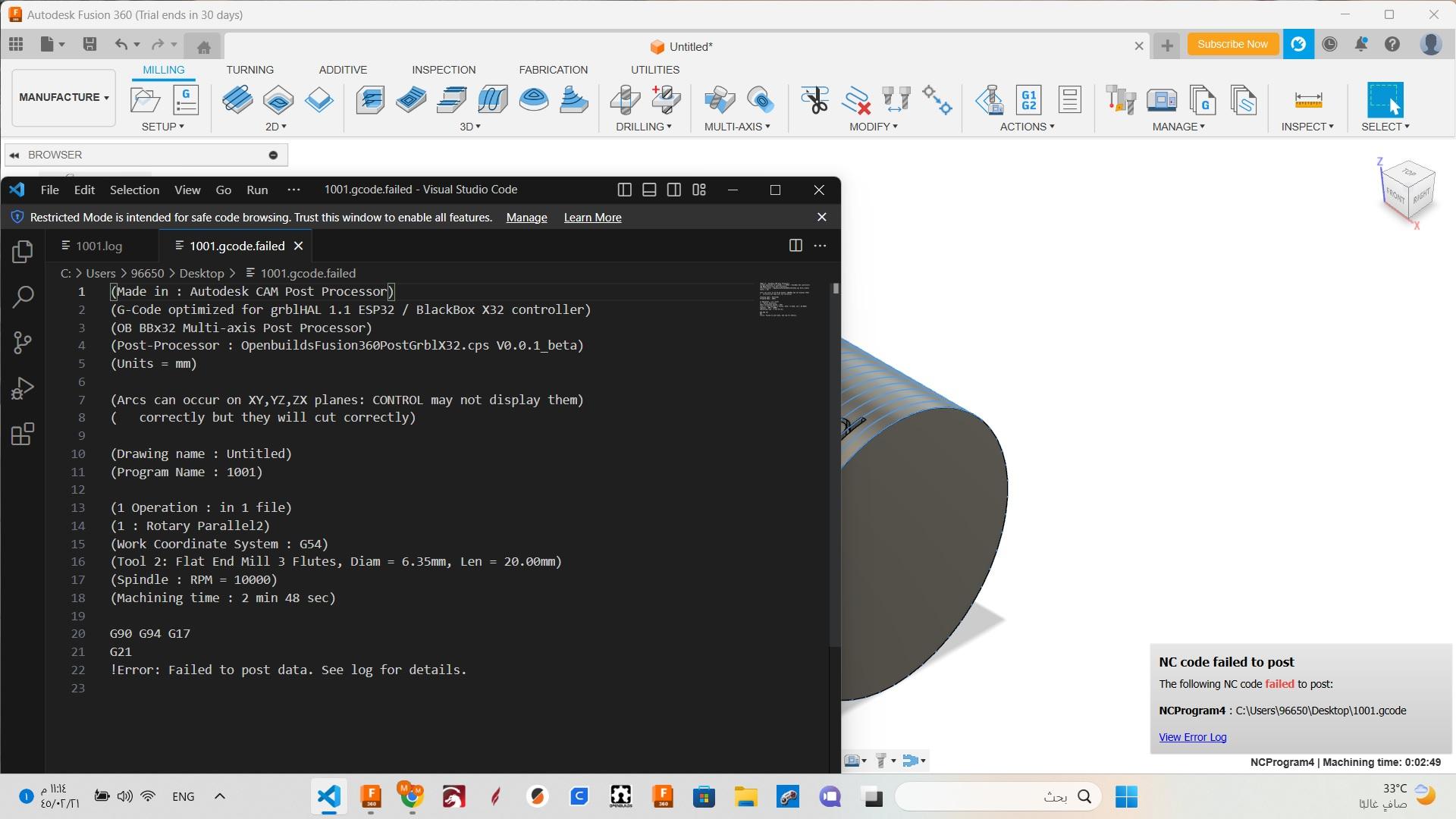Toggle the Manufacture workspace selector
This screenshot has height=819, width=1456.
63,97
